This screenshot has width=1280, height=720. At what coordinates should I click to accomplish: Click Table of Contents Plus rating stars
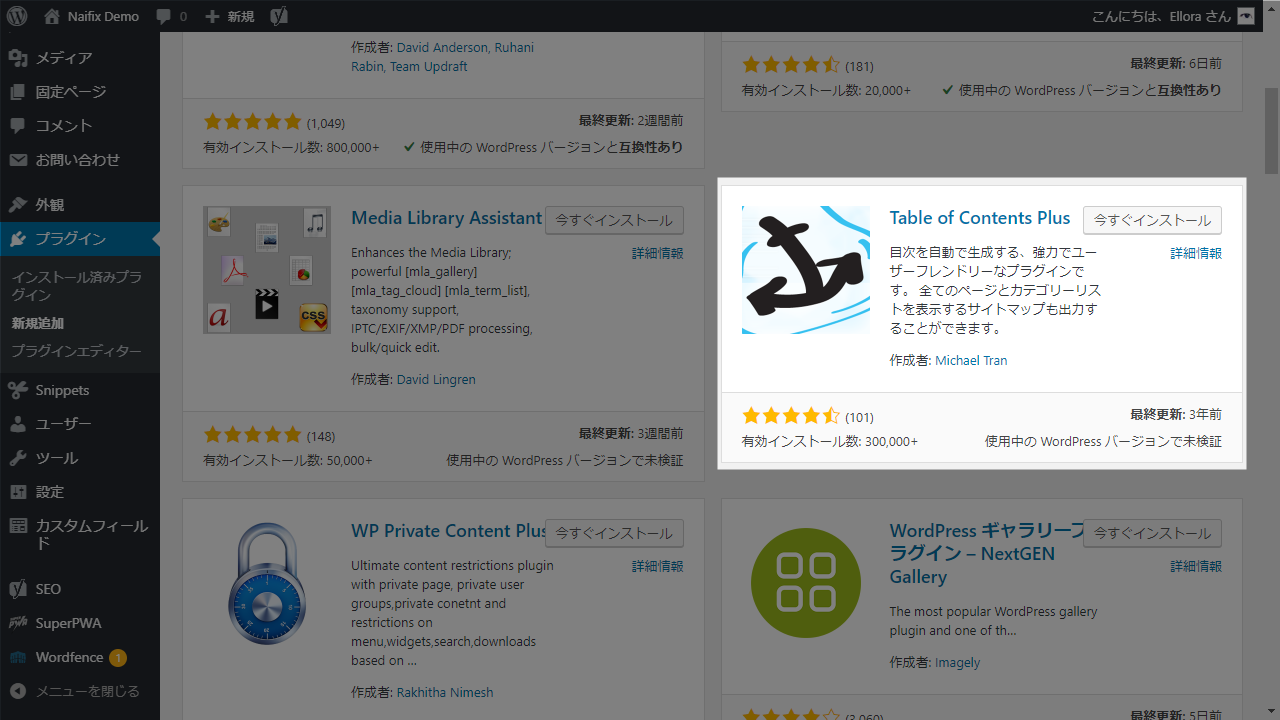[x=791, y=416]
